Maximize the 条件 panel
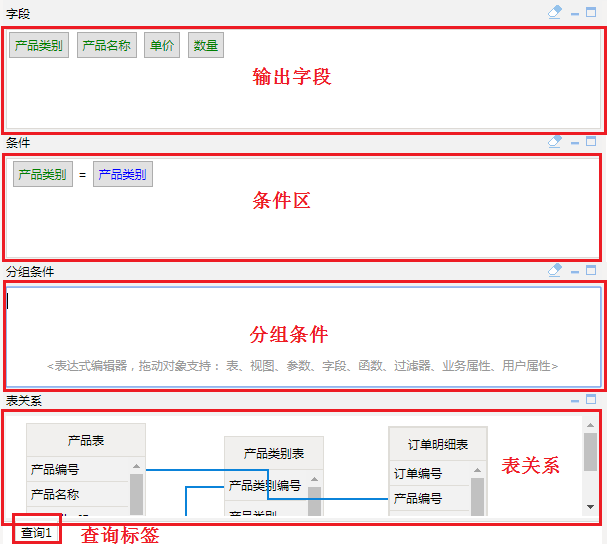The image size is (607, 544). point(591,141)
